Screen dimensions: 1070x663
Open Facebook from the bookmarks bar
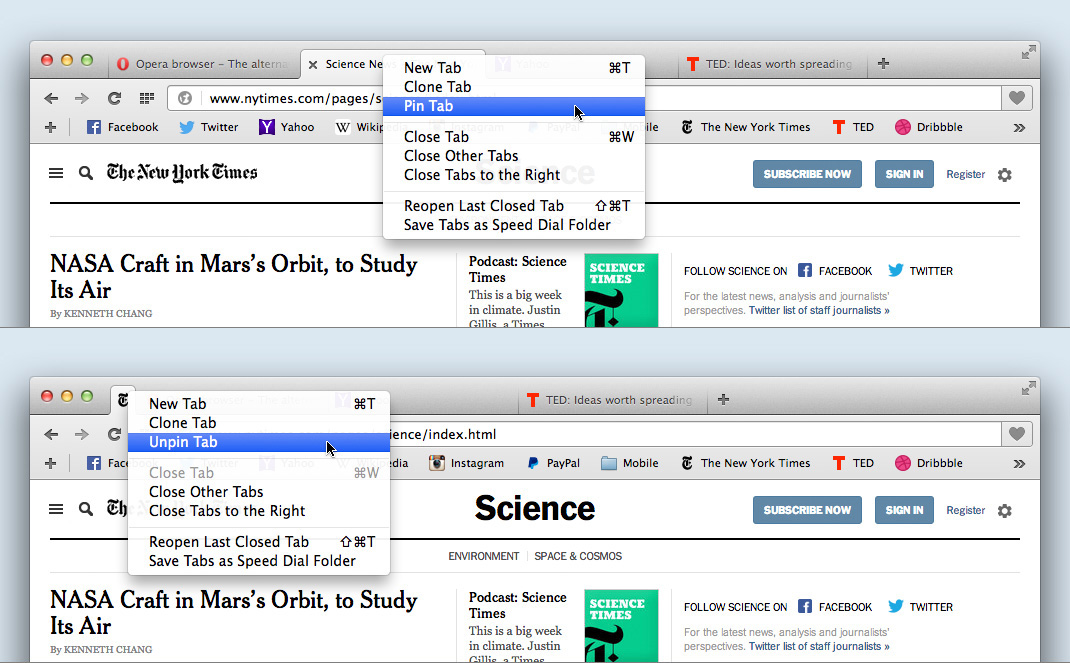click(x=121, y=127)
